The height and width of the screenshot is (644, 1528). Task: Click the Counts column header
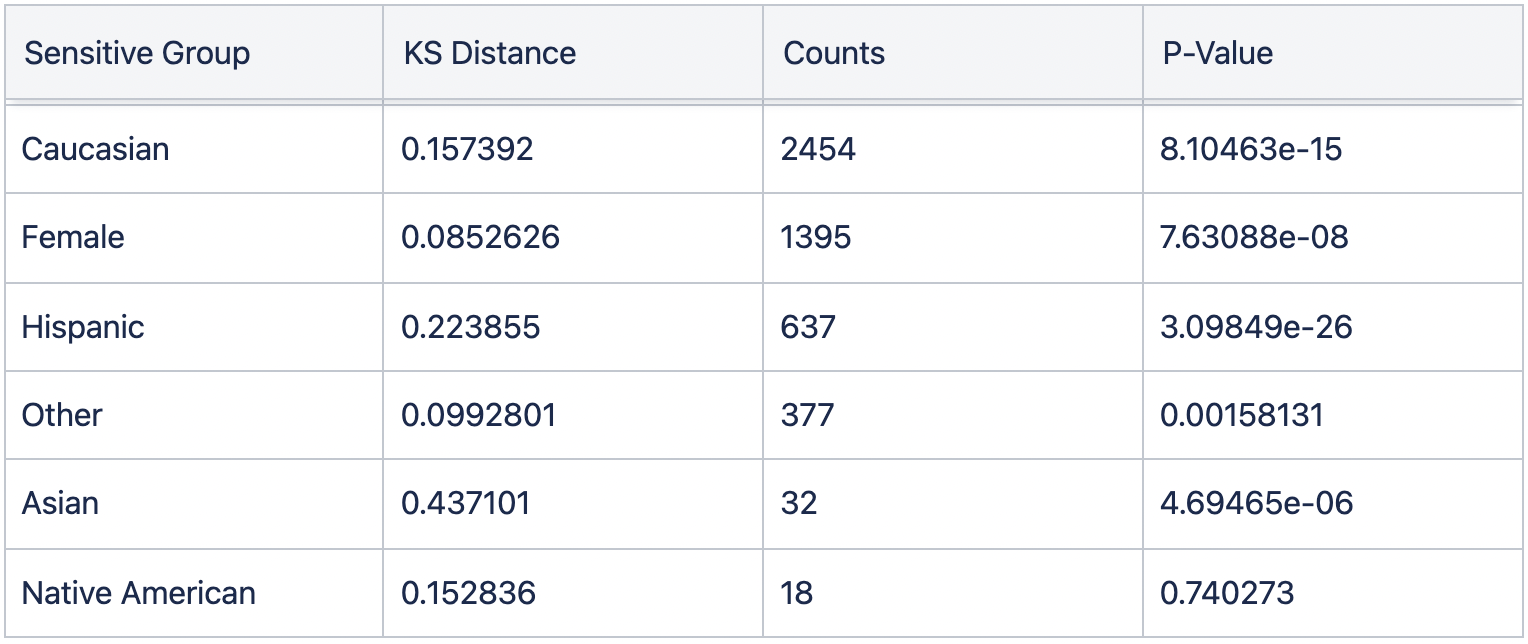pos(834,53)
